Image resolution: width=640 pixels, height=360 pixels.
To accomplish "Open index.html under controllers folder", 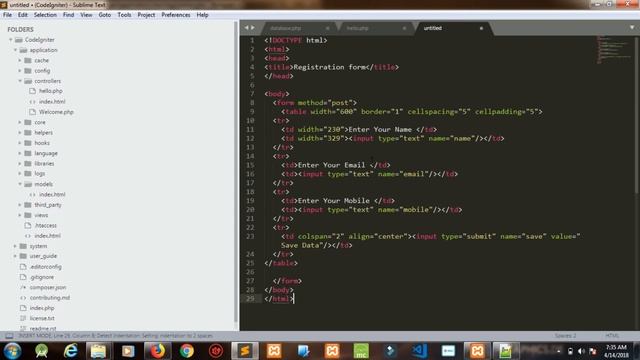I will 52,101.
